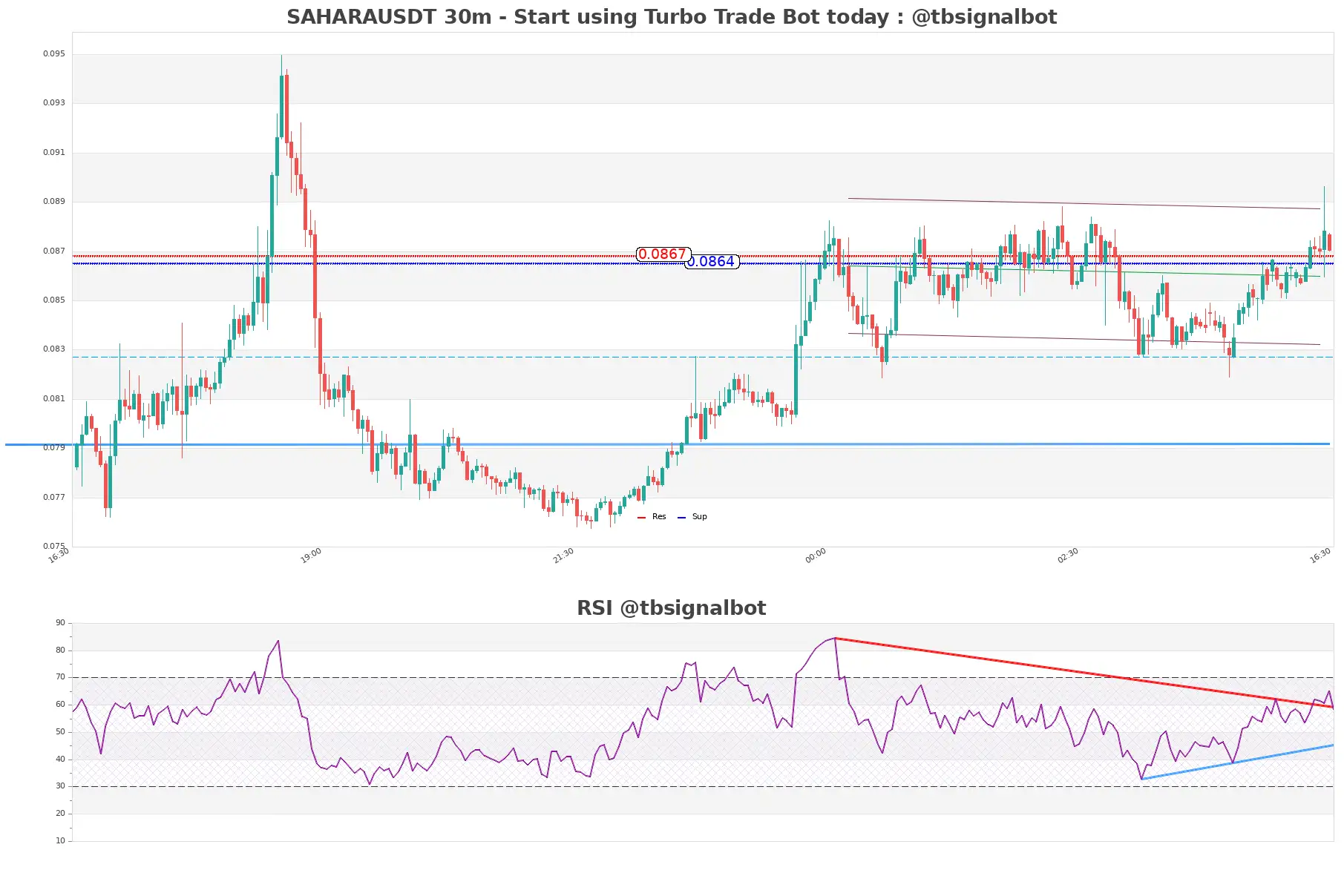This screenshot has height=896, width=1344.
Task: Click the 00:00 time axis label
Action: 816,556
